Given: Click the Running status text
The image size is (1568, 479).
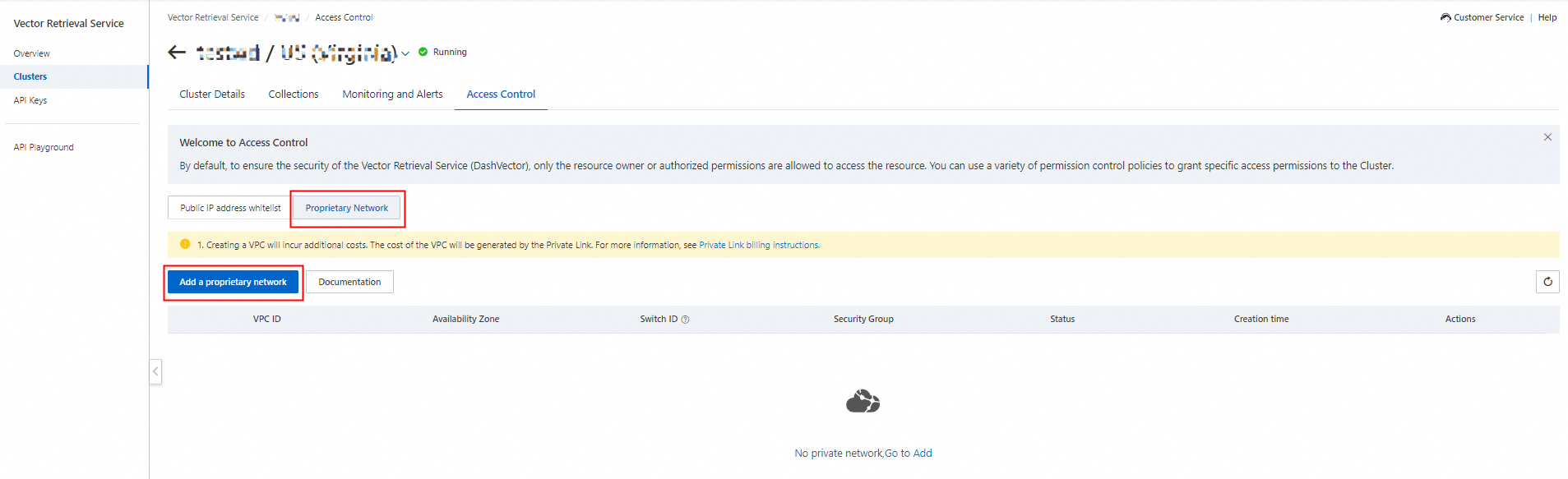Looking at the screenshot, I should pos(450,52).
